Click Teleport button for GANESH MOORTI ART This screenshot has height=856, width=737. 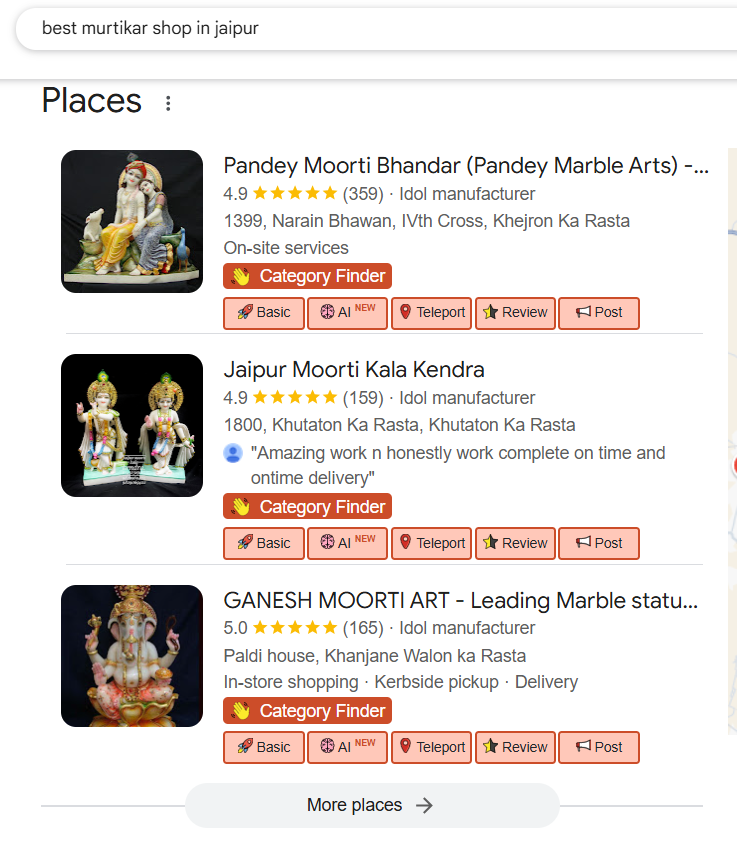tap(431, 747)
